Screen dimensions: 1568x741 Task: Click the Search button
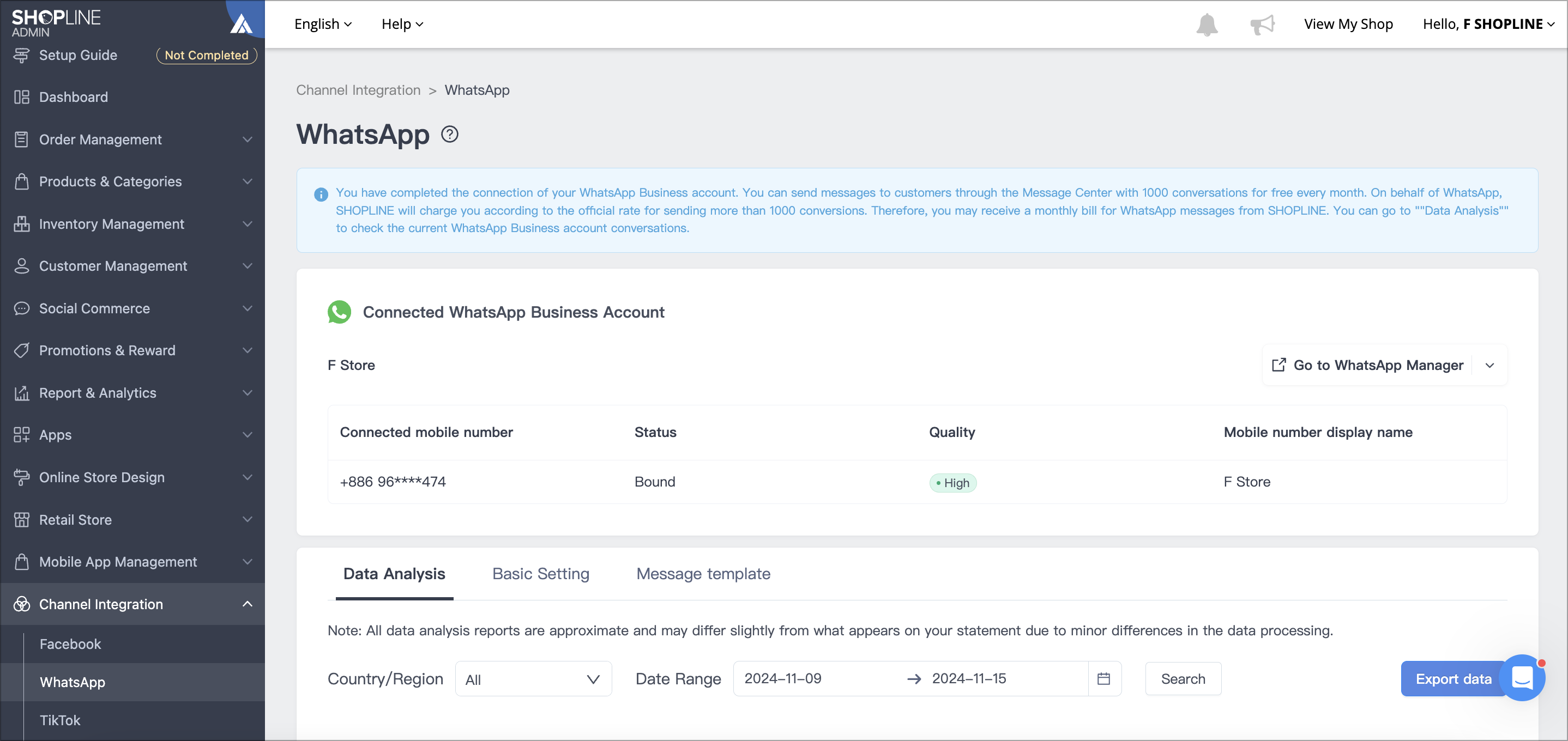(x=1183, y=679)
